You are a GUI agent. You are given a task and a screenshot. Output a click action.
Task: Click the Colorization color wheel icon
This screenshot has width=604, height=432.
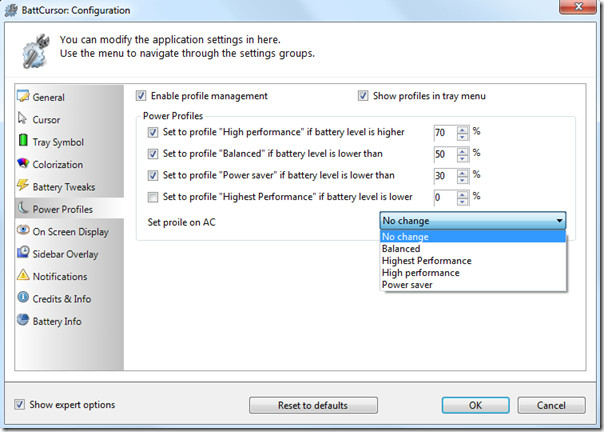click(23, 163)
